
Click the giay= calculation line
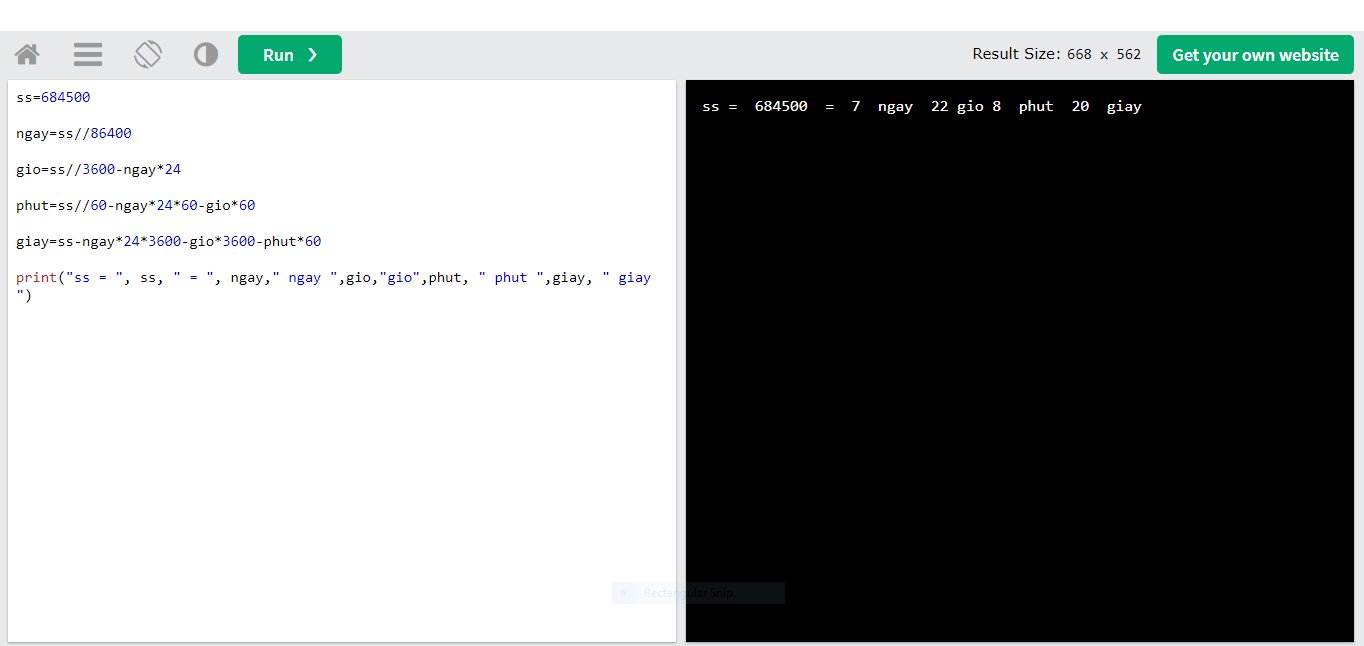(x=168, y=241)
